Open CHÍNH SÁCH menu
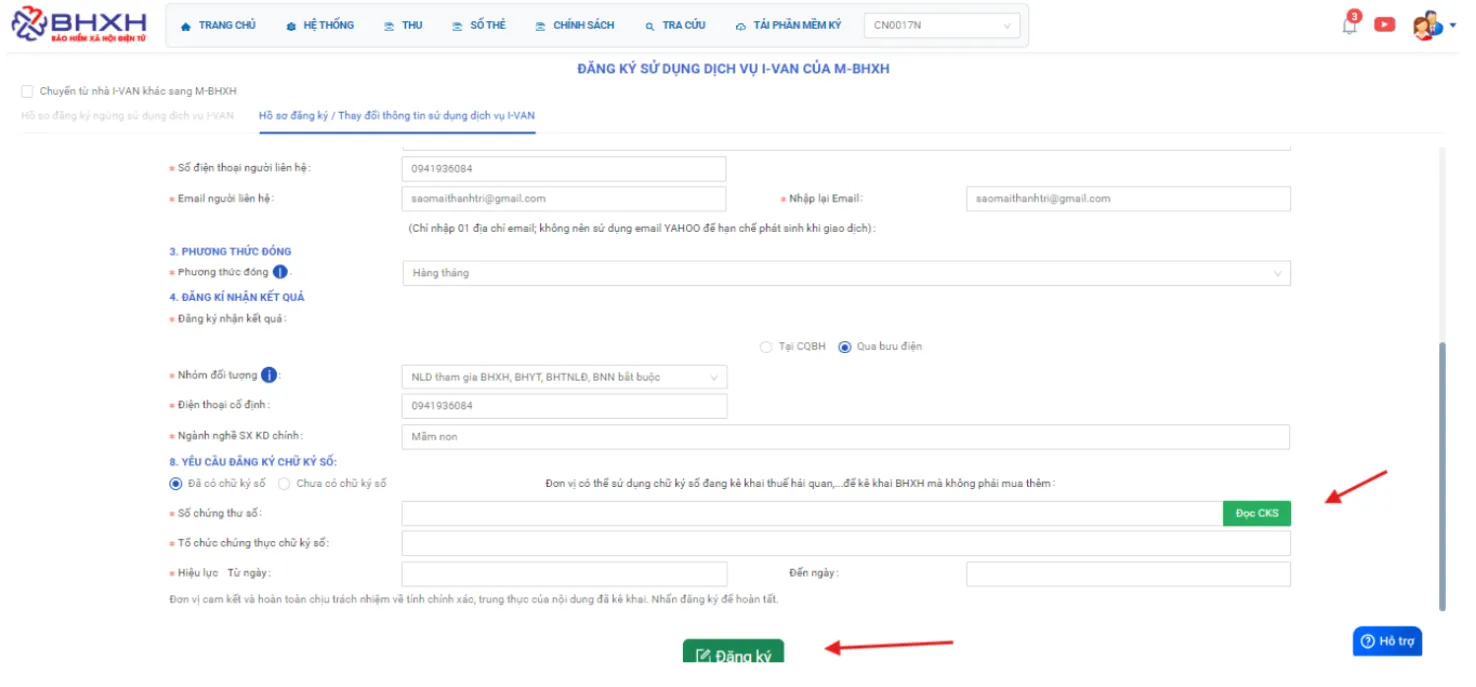The image size is (1476, 687). (x=575, y=25)
